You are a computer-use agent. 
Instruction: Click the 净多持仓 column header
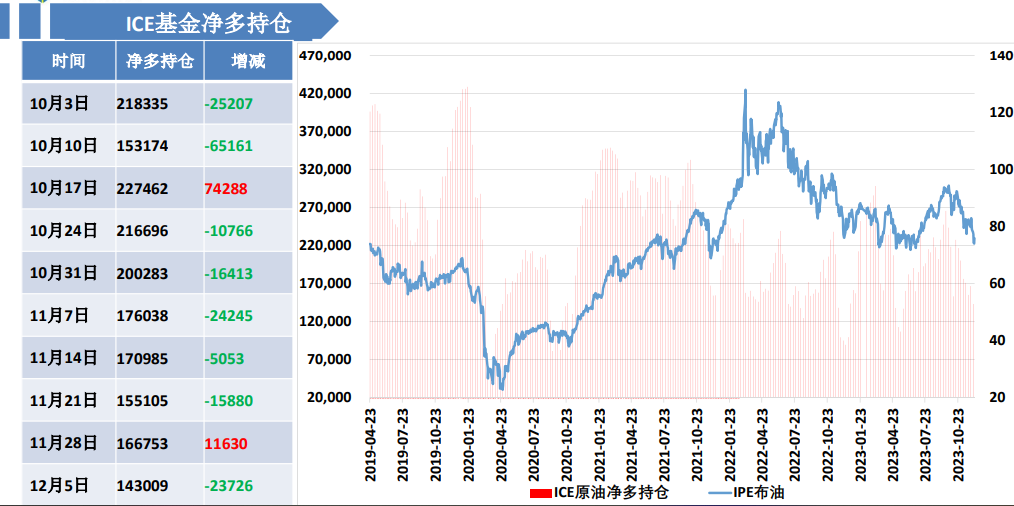pos(160,61)
